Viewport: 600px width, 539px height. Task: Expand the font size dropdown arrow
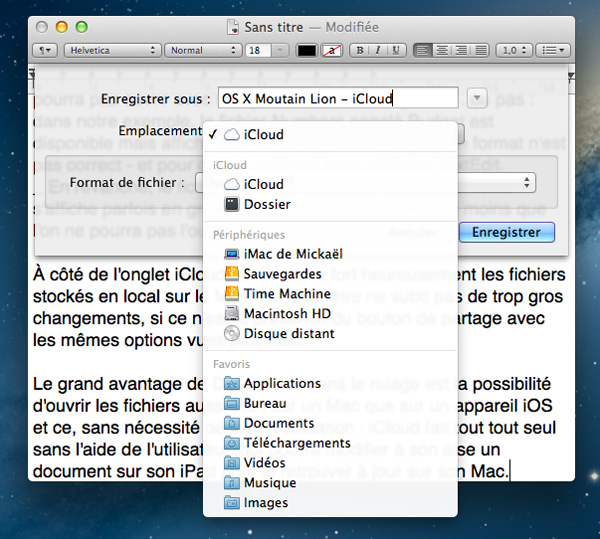280,50
